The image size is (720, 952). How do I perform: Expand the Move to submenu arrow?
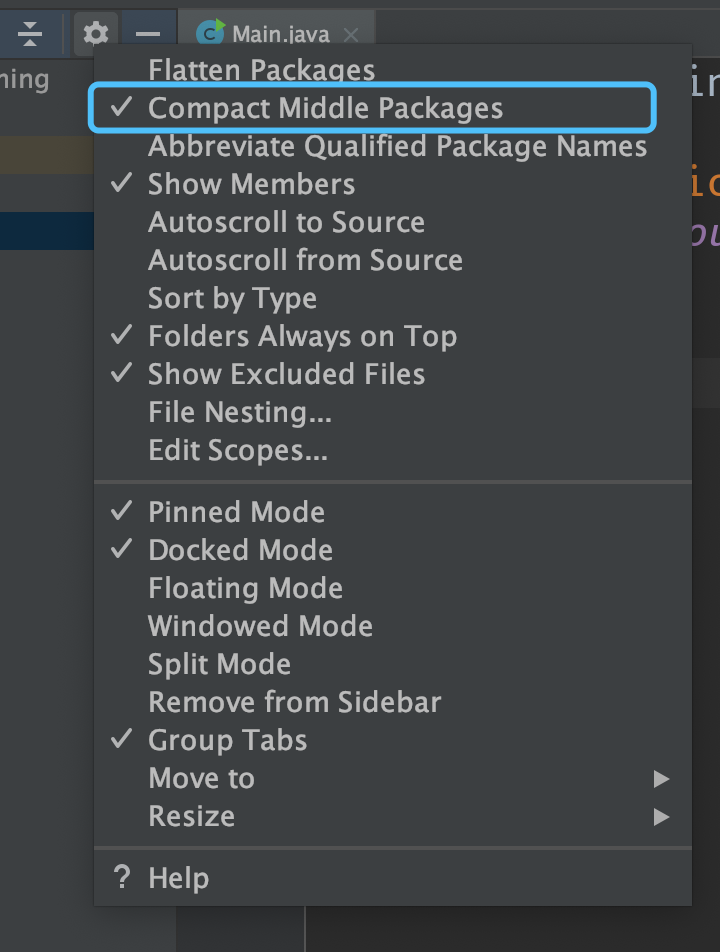click(661, 778)
